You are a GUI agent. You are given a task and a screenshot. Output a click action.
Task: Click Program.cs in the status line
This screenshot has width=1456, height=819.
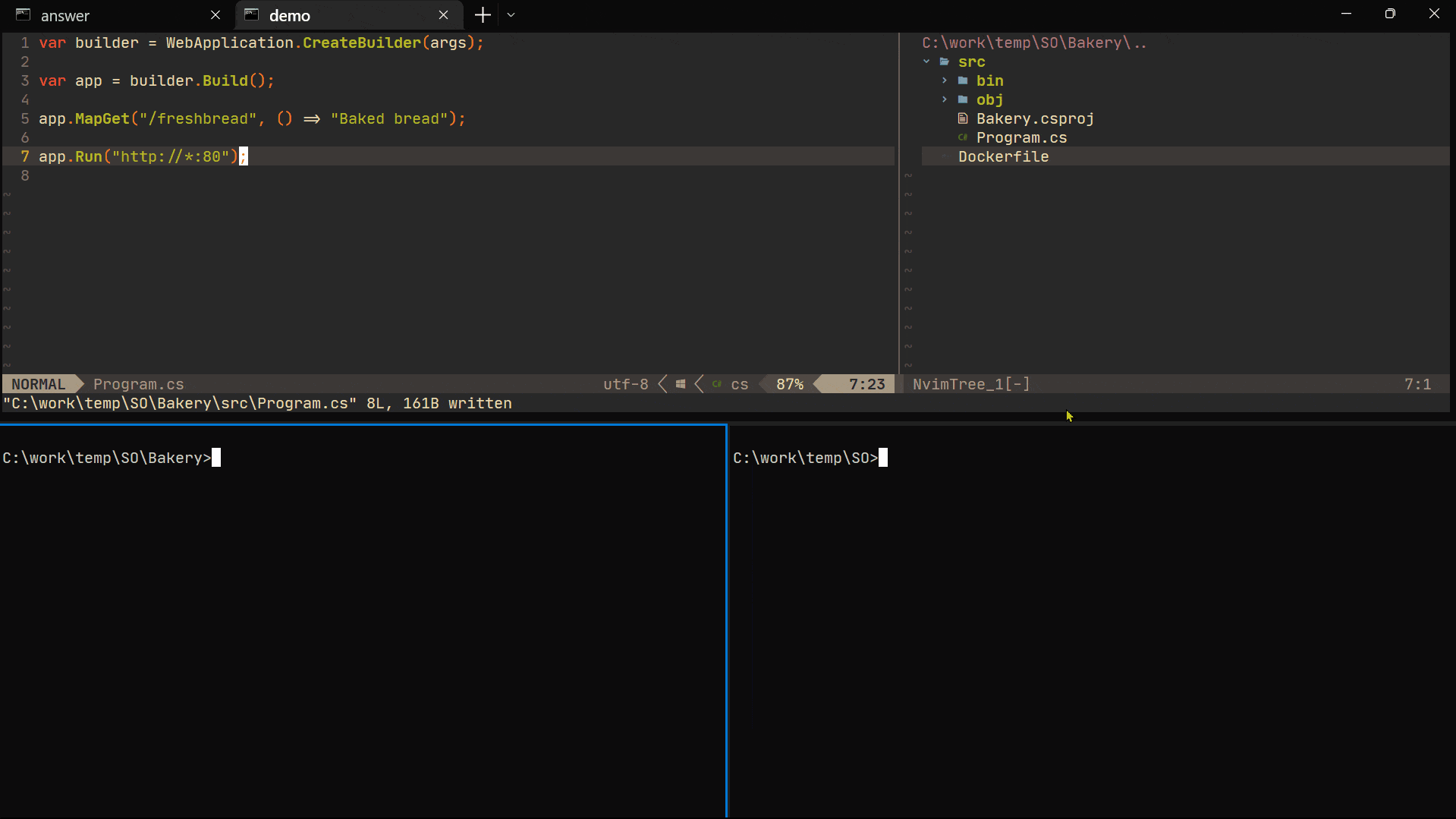click(138, 384)
